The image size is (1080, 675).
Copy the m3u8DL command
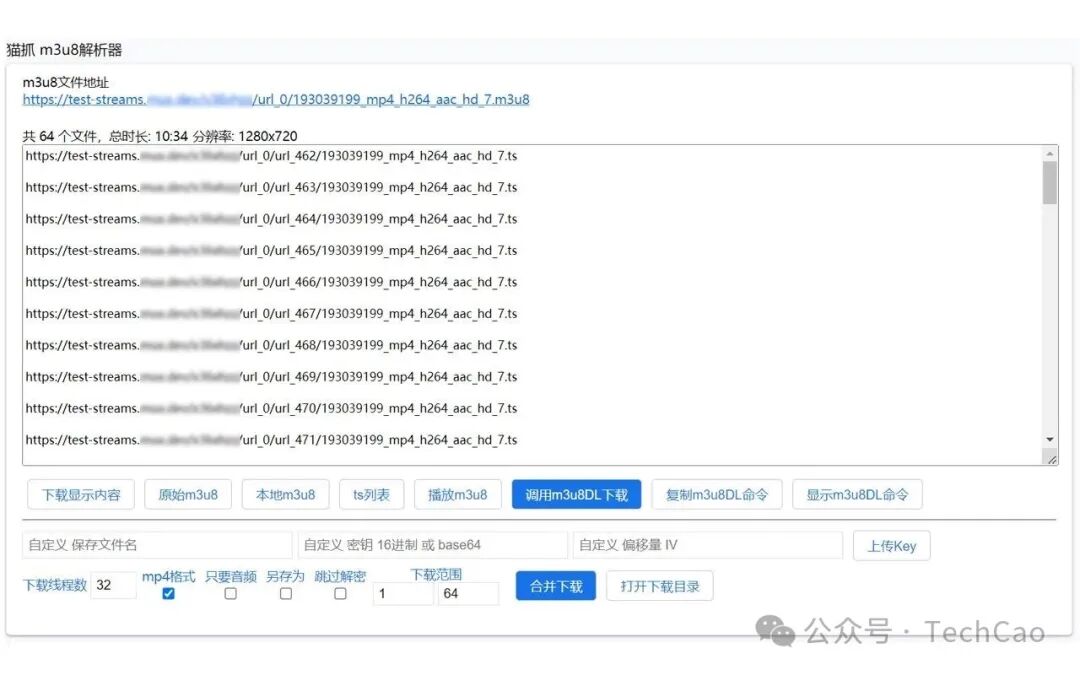[x=717, y=495]
